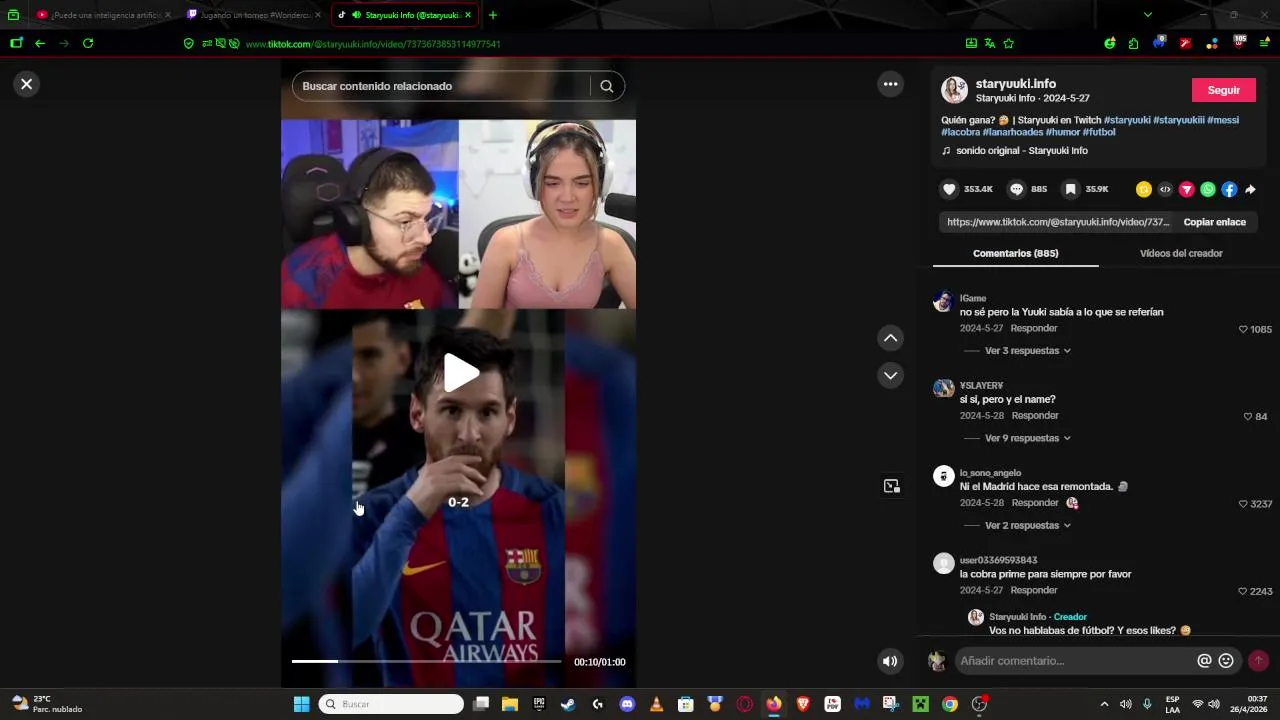1280x720 pixels.
Task: Like user03369593843's comment with 2243 likes
Action: 1243,591
